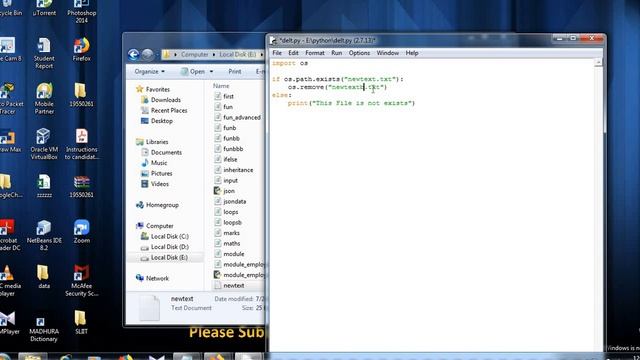Click the Explorer forward arrow button
Screen dimensions: 640x360
pos(148,54)
